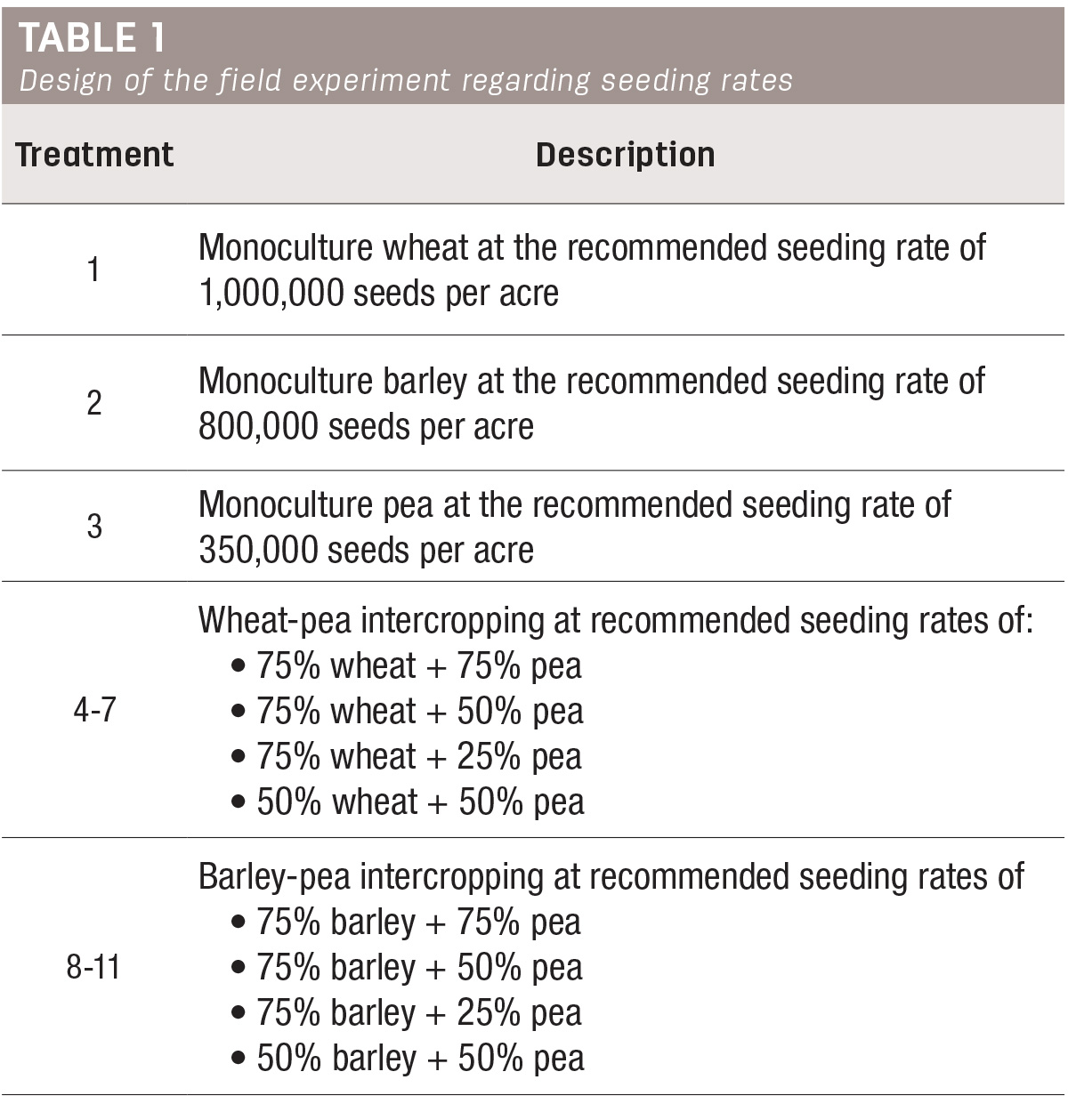1068x1120 pixels.
Task: Click bullet 50% barley + 50% pea
Action: tap(408, 1059)
